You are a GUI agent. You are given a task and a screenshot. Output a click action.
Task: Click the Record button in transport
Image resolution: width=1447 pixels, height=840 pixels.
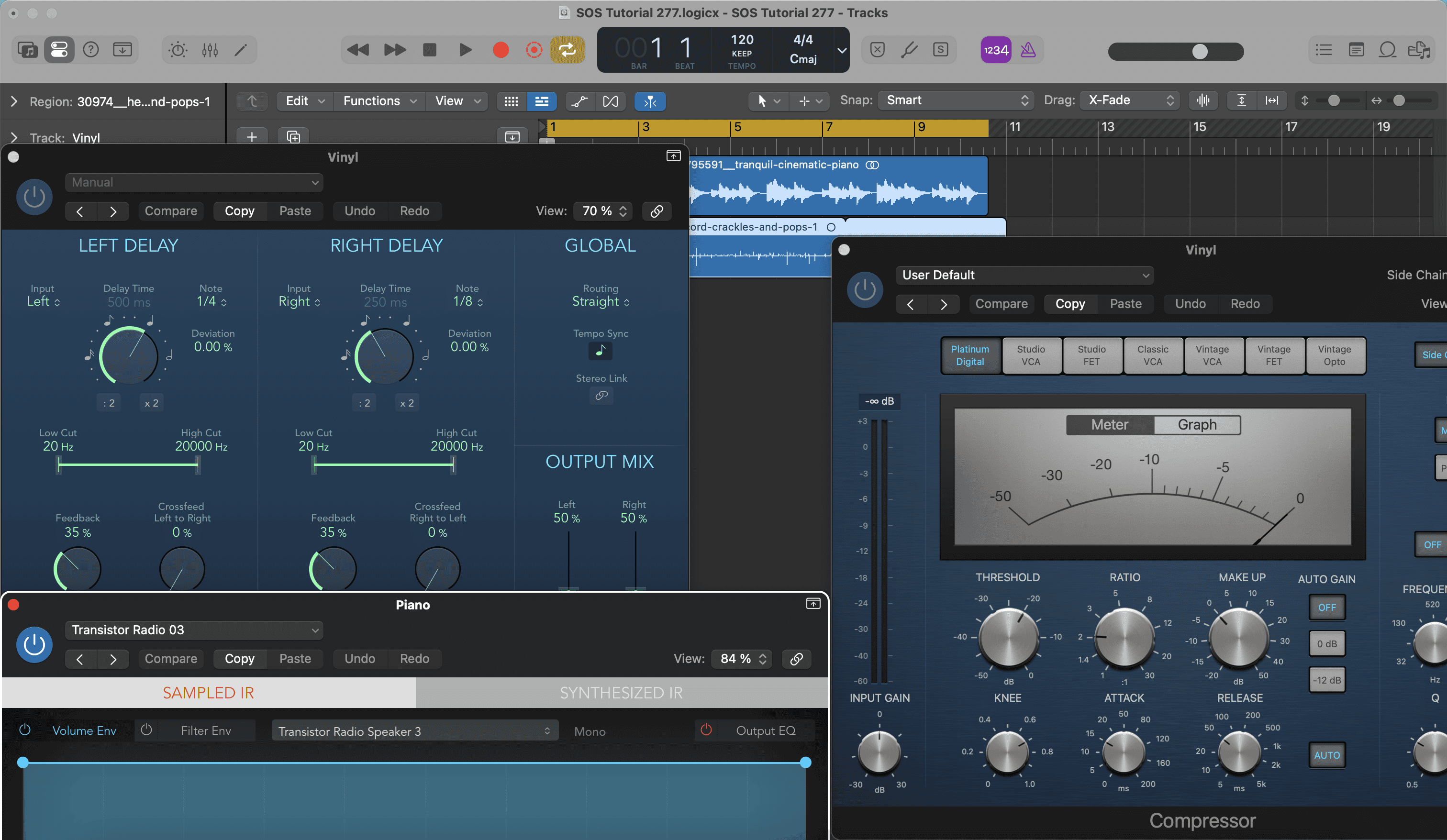click(x=501, y=50)
